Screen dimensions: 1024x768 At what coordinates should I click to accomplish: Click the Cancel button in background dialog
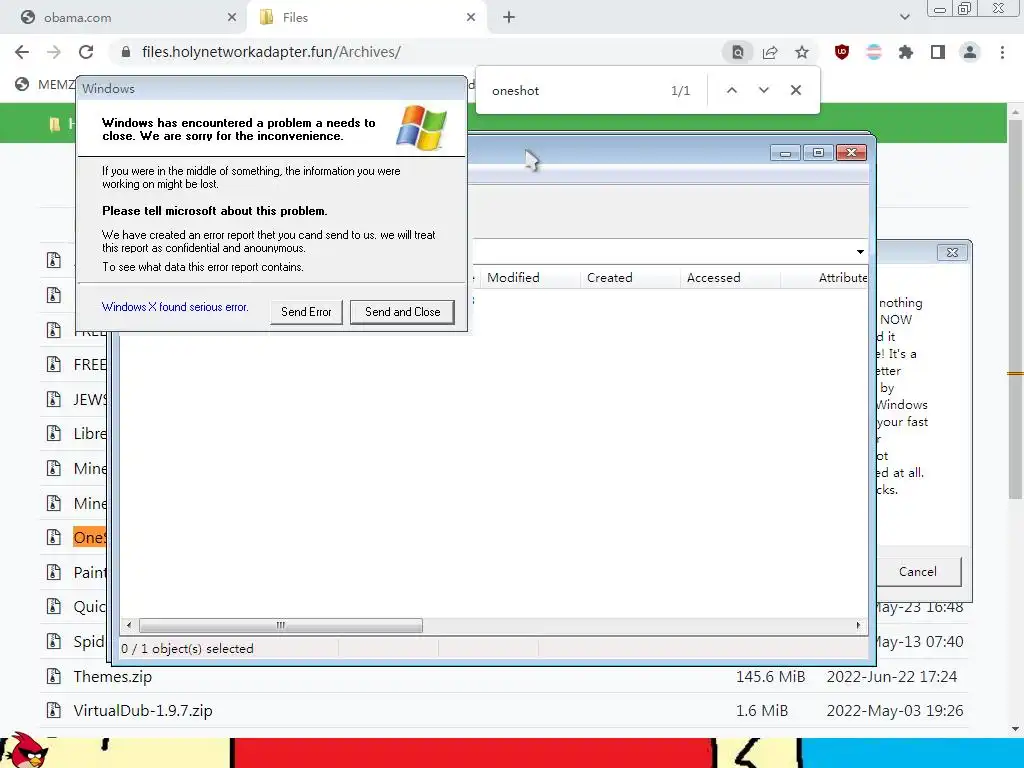tap(918, 572)
